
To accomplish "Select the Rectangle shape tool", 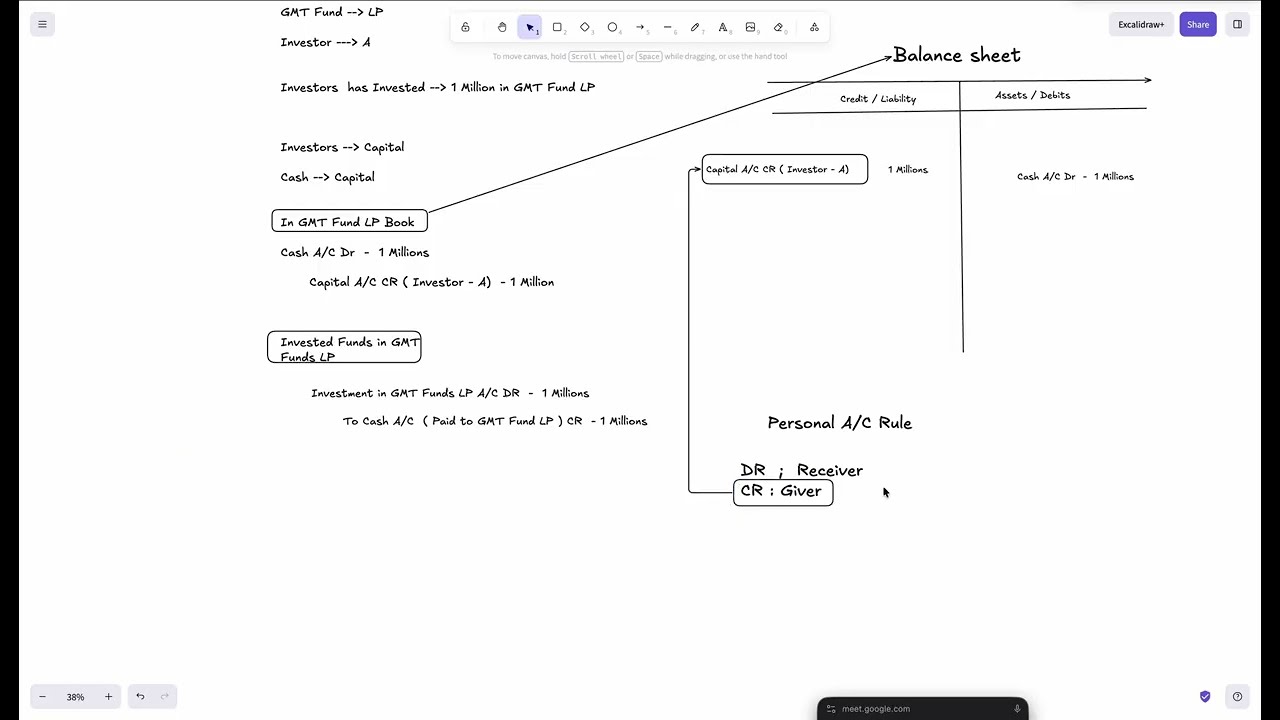I will (557, 27).
